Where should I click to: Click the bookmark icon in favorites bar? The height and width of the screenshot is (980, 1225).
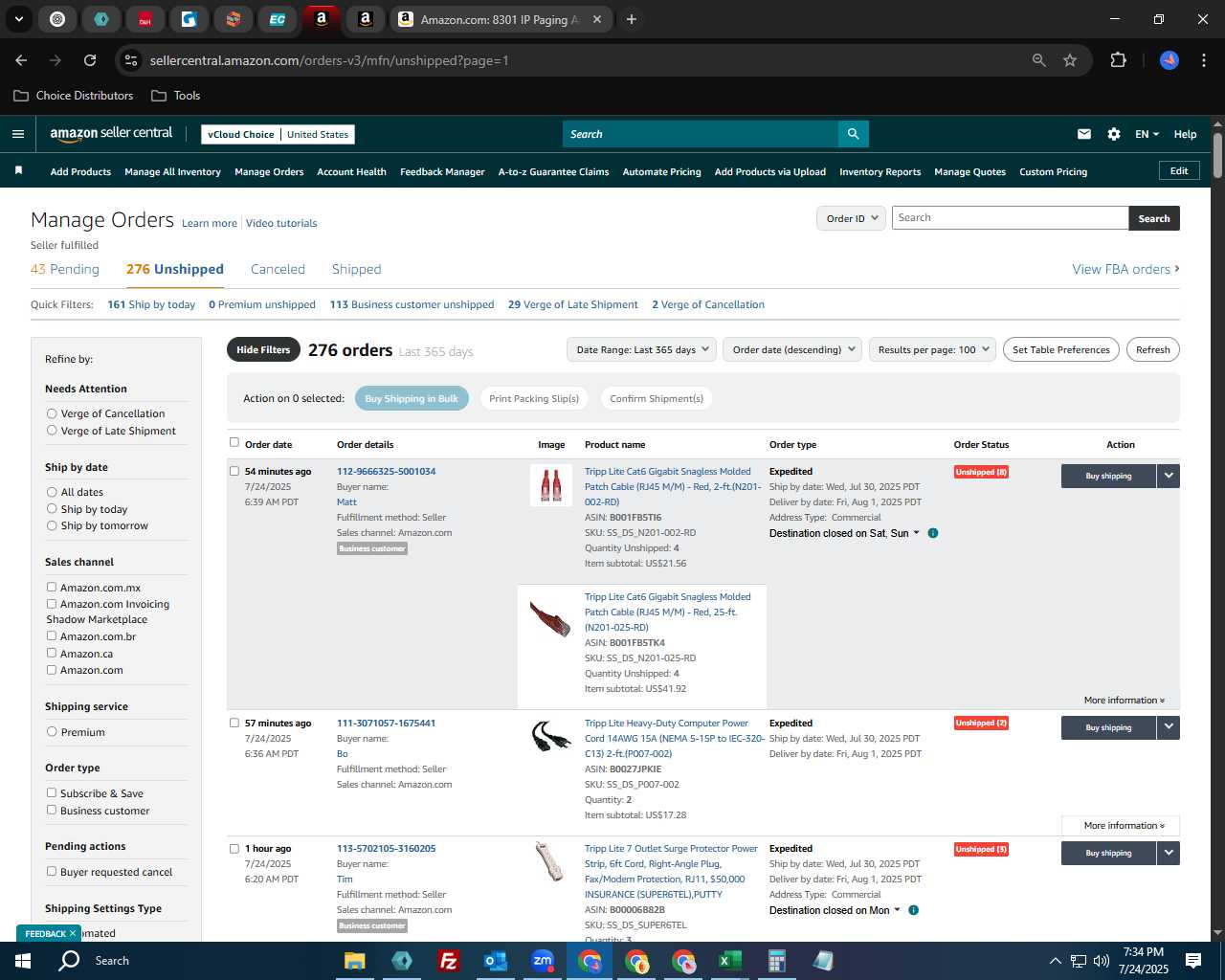[x=18, y=171]
